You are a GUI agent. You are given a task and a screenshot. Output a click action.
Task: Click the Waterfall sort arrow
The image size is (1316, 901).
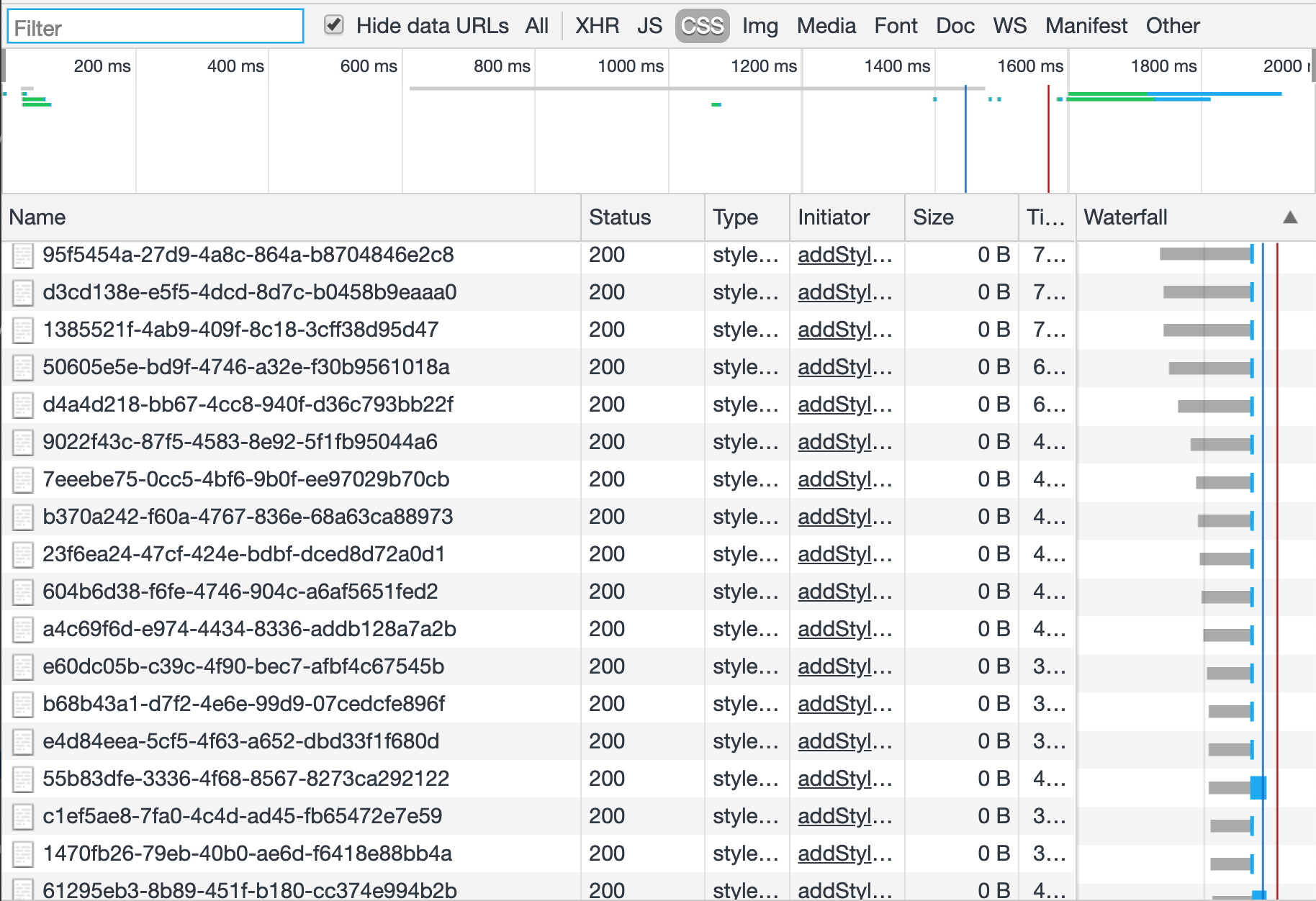(1290, 217)
